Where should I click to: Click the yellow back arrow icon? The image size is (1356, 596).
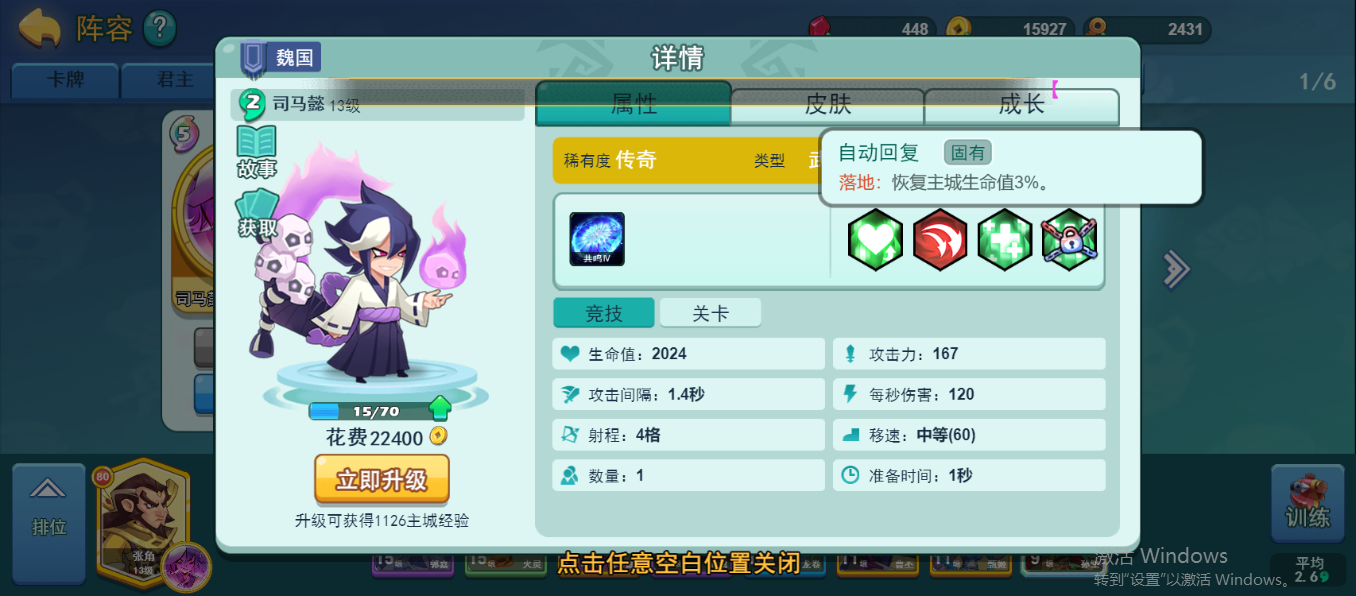coord(40,28)
